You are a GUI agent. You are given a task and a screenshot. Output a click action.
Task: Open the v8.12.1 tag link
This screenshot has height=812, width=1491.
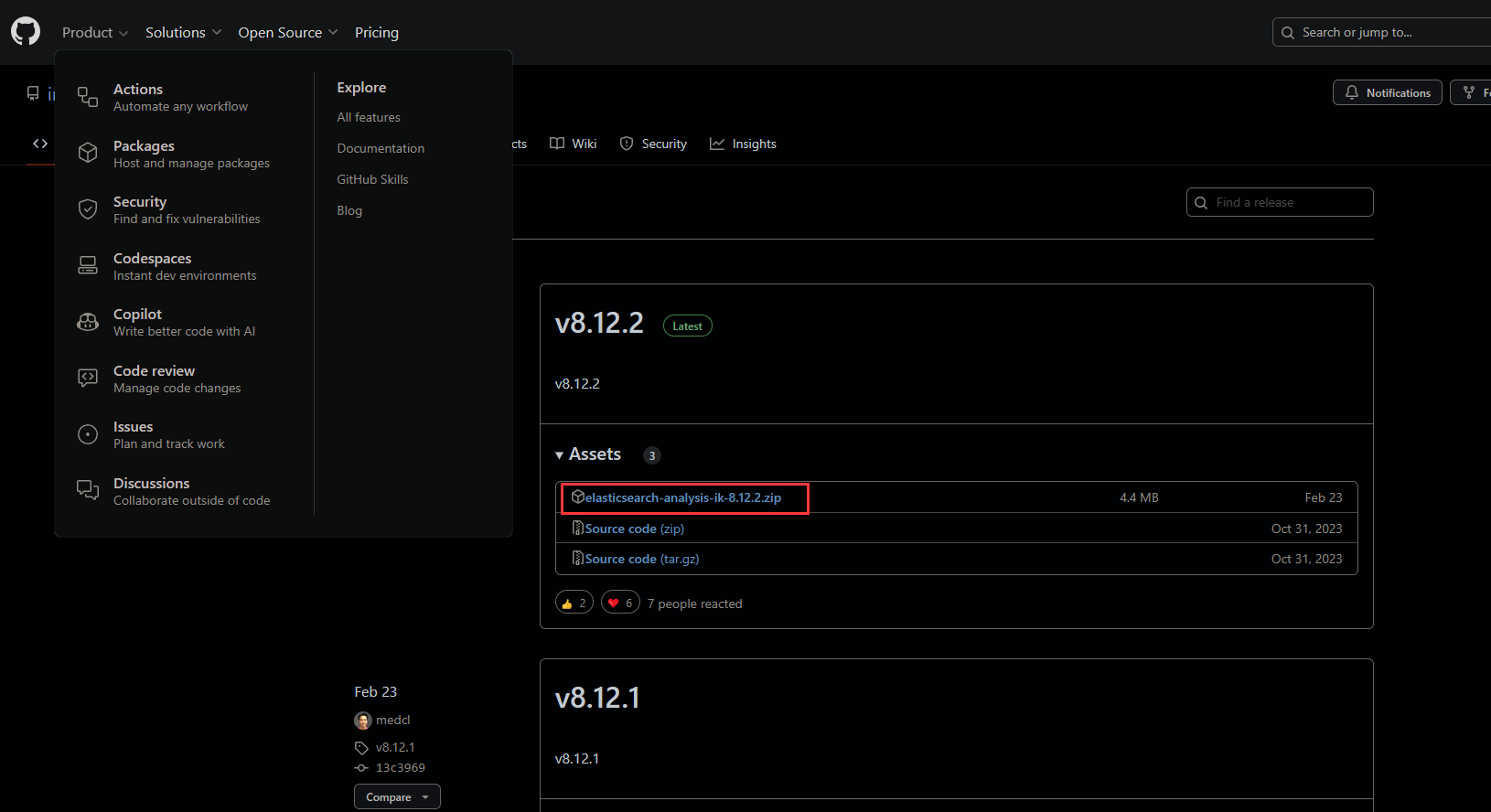pos(395,747)
